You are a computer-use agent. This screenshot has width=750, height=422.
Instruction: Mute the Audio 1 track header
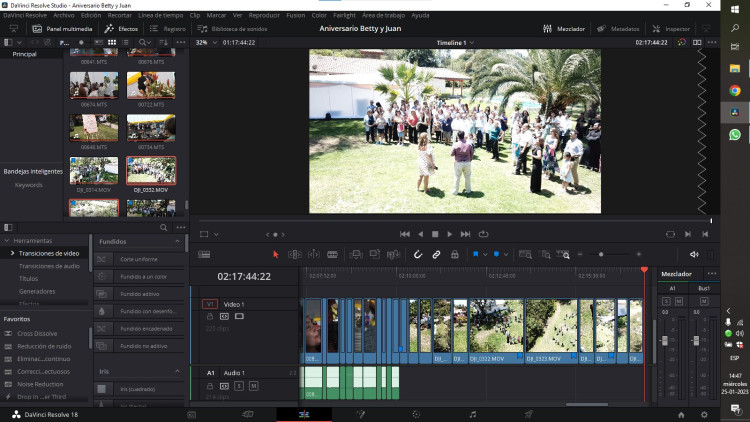[254, 386]
